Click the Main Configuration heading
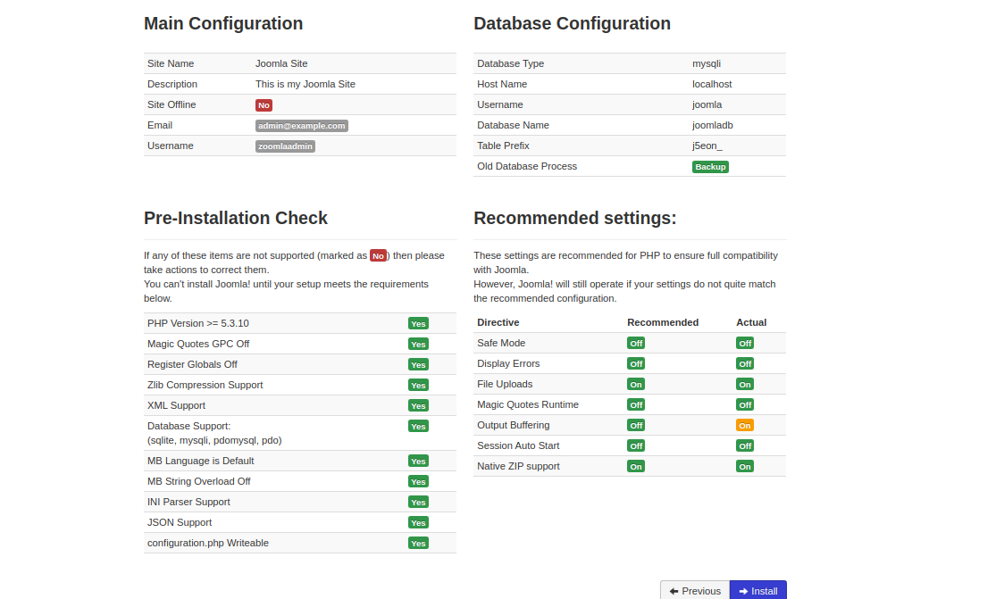Image resolution: width=1004 pixels, height=599 pixels. pyautogui.click(x=223, y=24)
